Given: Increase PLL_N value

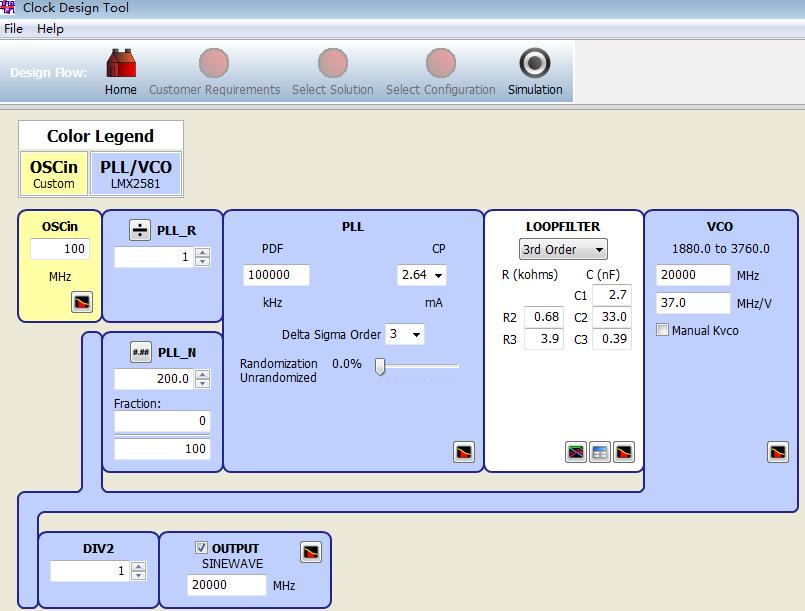Looking at the screenshot, I should [x=203, y=374].
